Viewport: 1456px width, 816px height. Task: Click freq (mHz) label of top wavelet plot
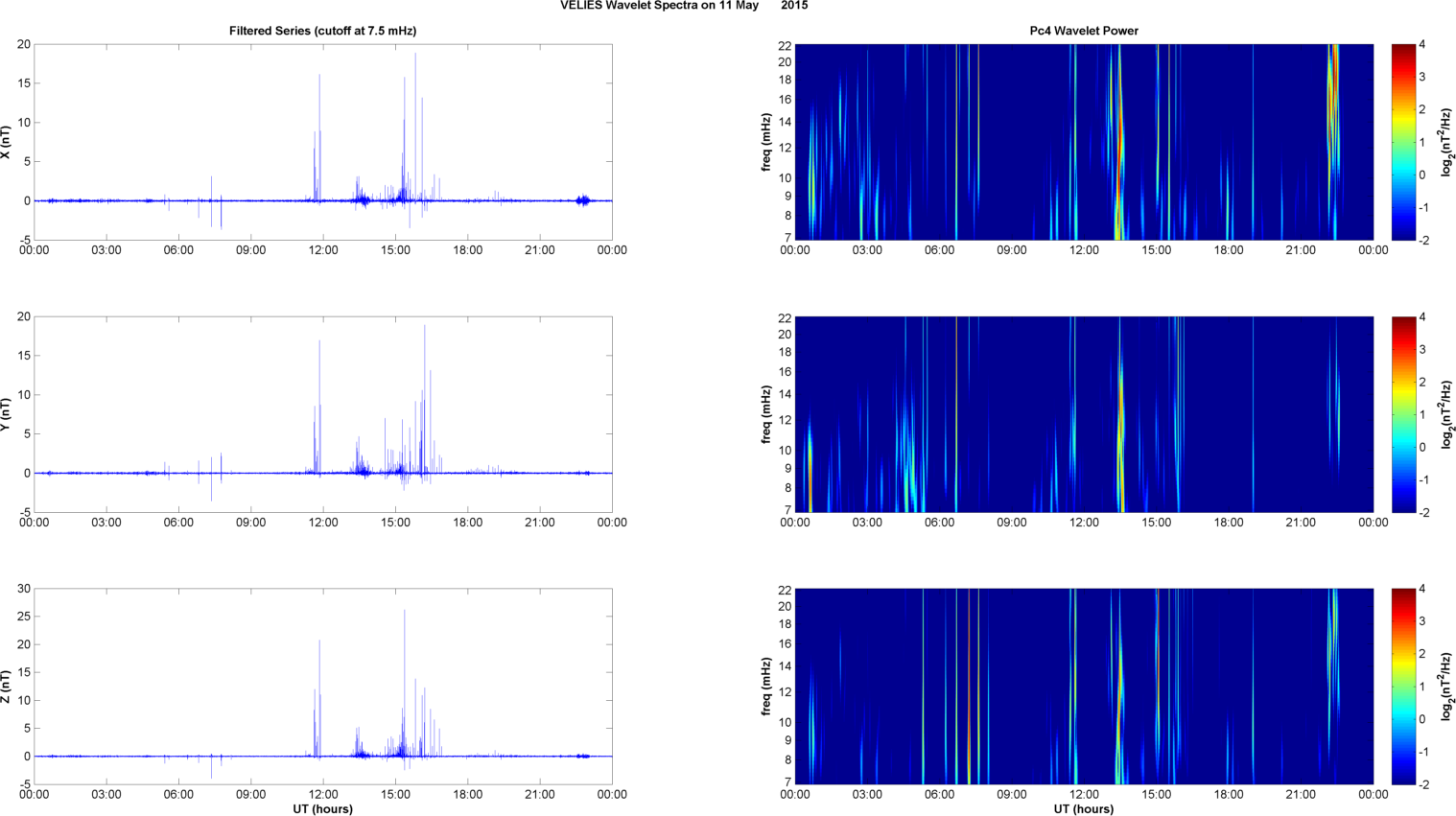pyautogui.click(x=766, y=142)
